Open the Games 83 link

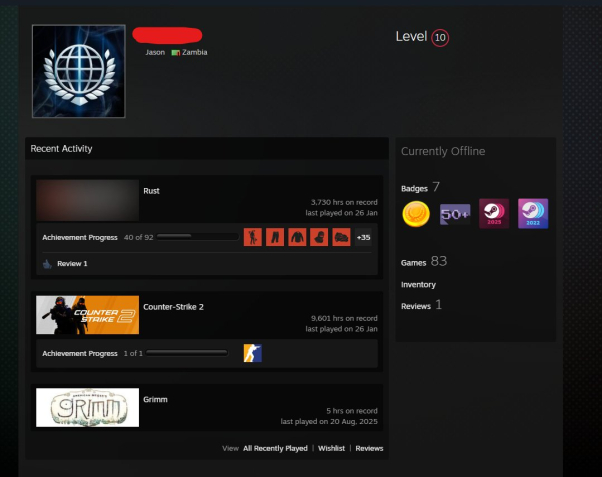[424, 262]
